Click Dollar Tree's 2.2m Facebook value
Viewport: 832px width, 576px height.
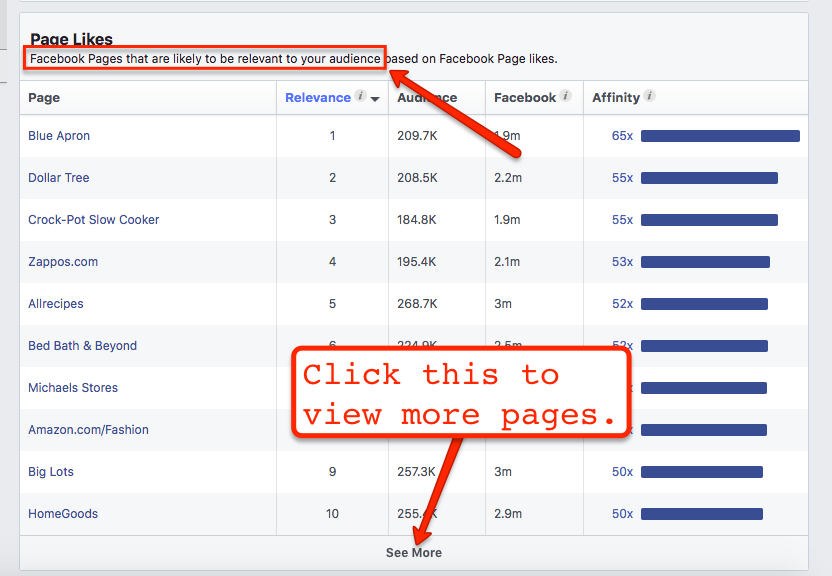click(508, 178)
